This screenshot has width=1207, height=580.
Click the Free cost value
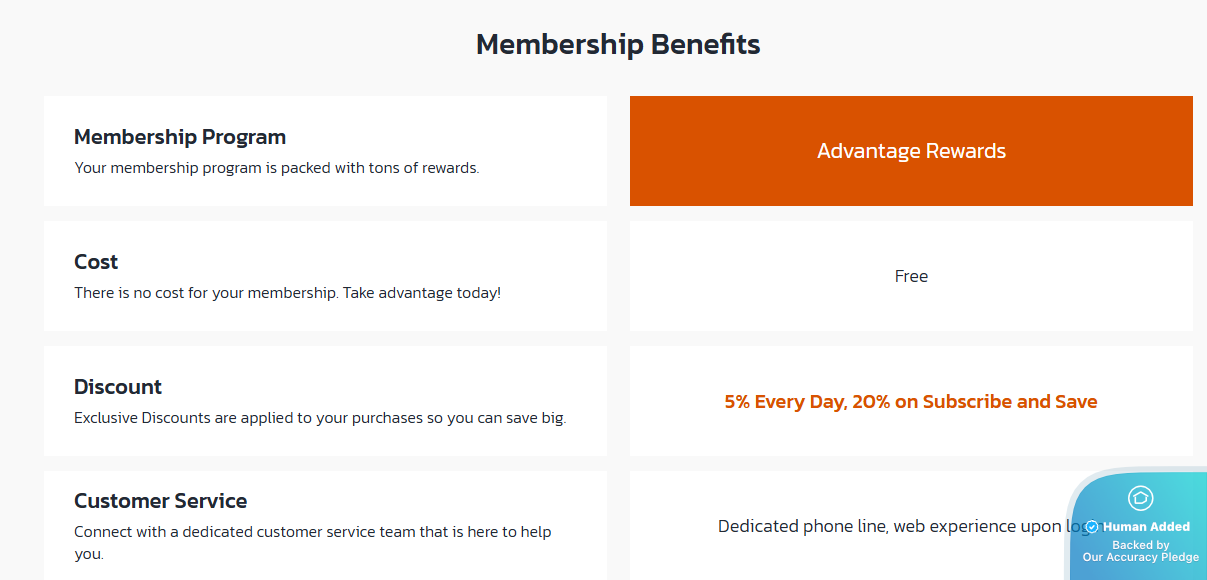pos(911,276)
